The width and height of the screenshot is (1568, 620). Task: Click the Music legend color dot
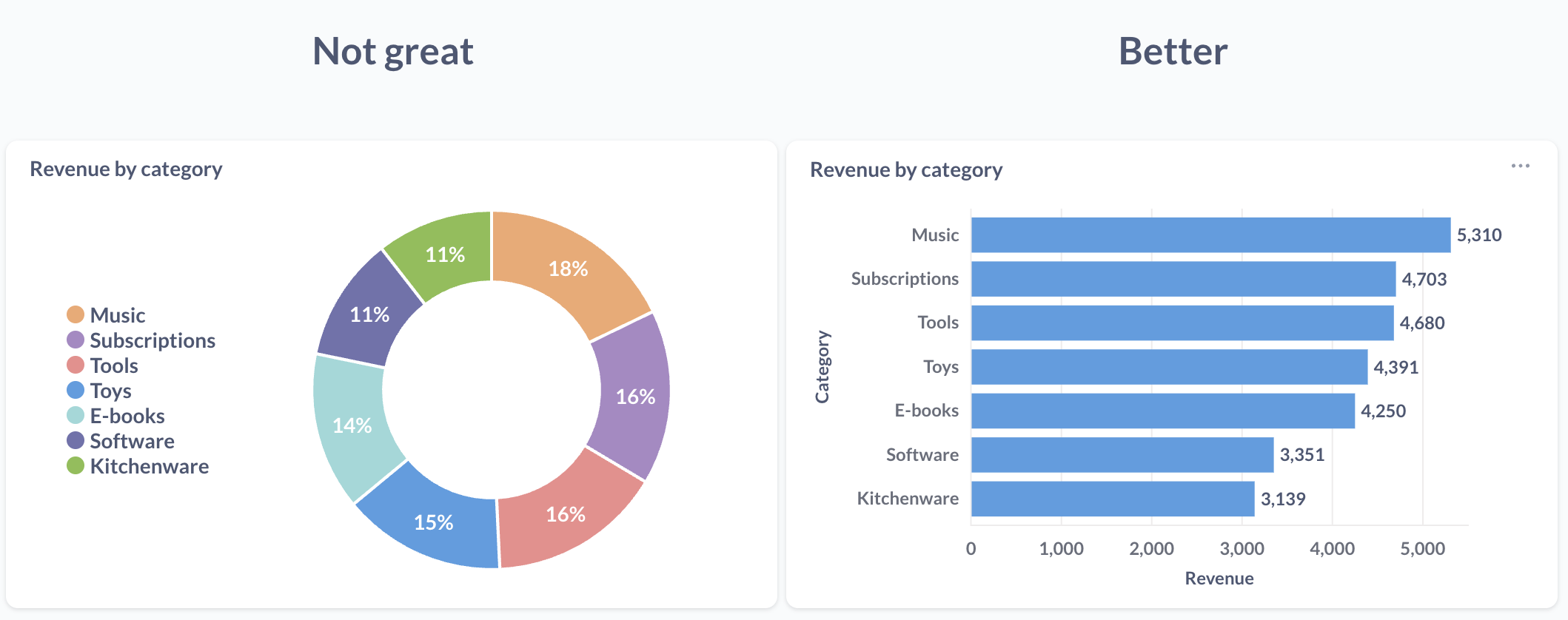pos(76,315)
